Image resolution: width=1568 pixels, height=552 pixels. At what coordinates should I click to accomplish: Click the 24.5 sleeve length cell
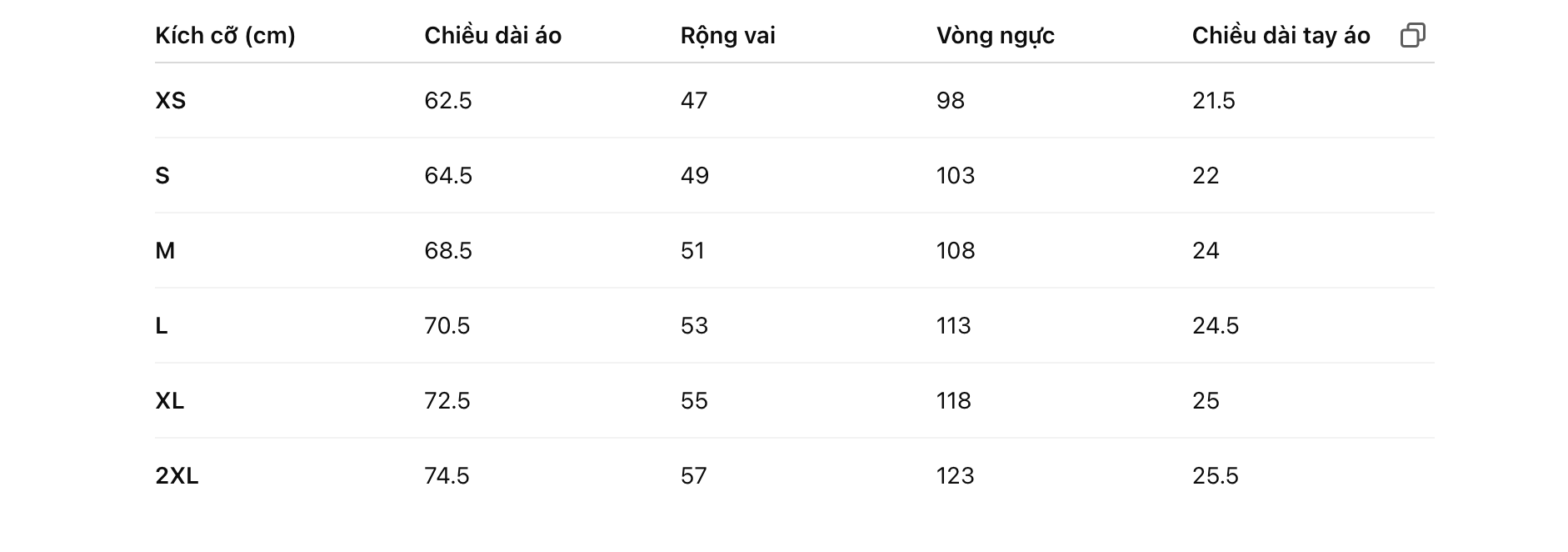click(x=1215, y=326)
